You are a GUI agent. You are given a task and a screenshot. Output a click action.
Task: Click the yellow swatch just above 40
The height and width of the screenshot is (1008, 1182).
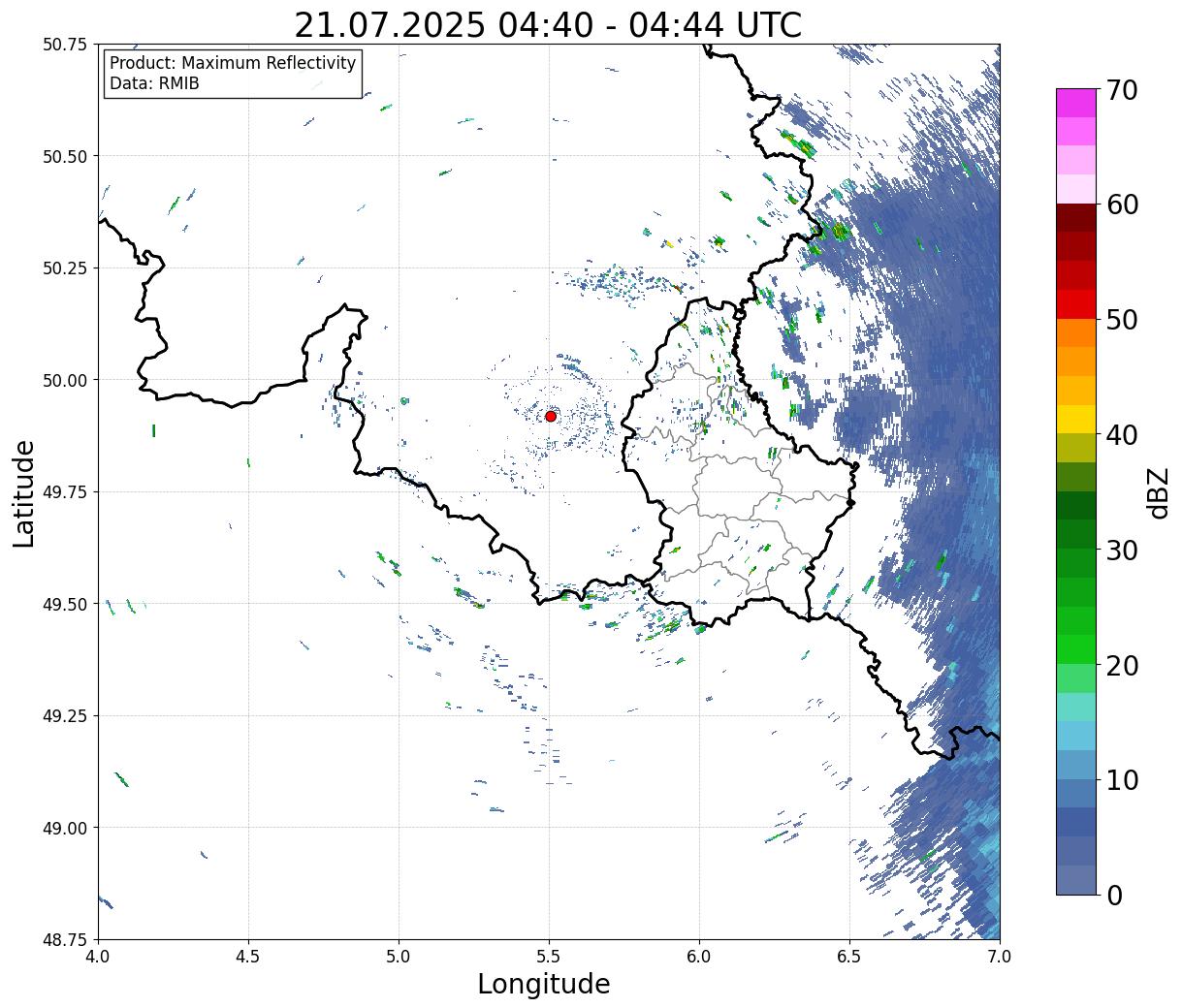pos(1076,419)
